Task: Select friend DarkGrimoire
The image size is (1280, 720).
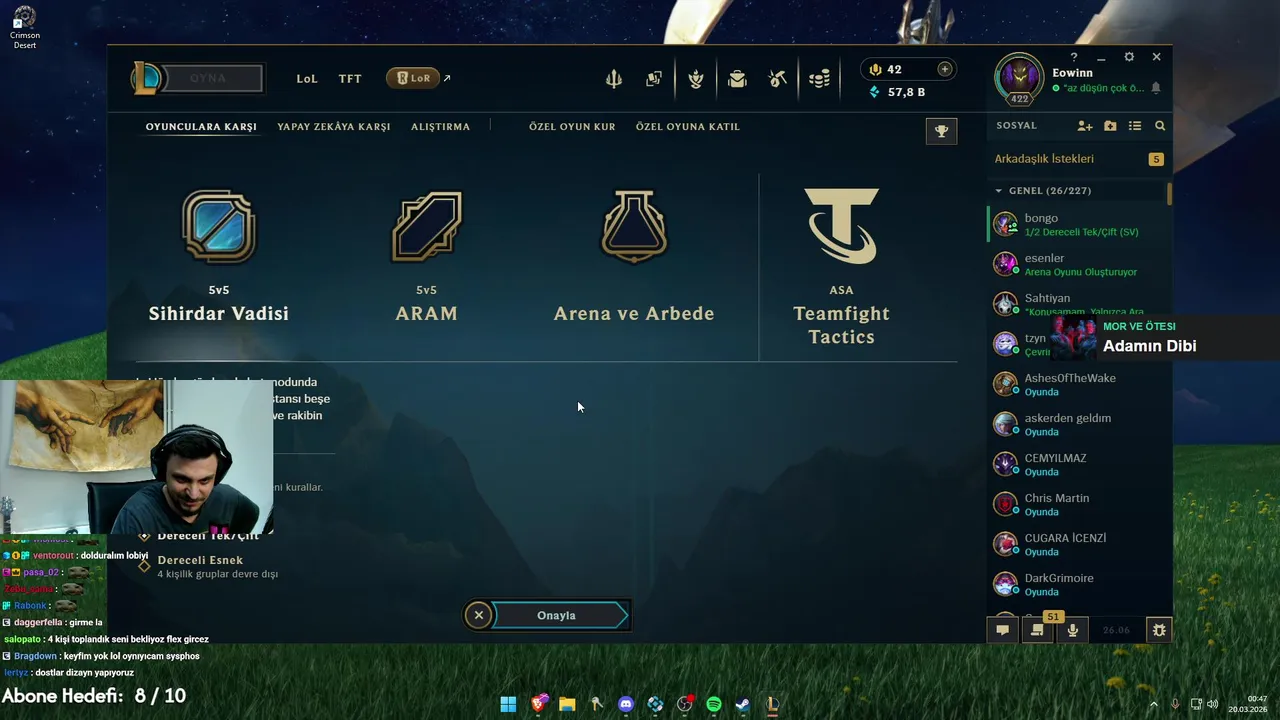Action: [x=1077, y=584]
